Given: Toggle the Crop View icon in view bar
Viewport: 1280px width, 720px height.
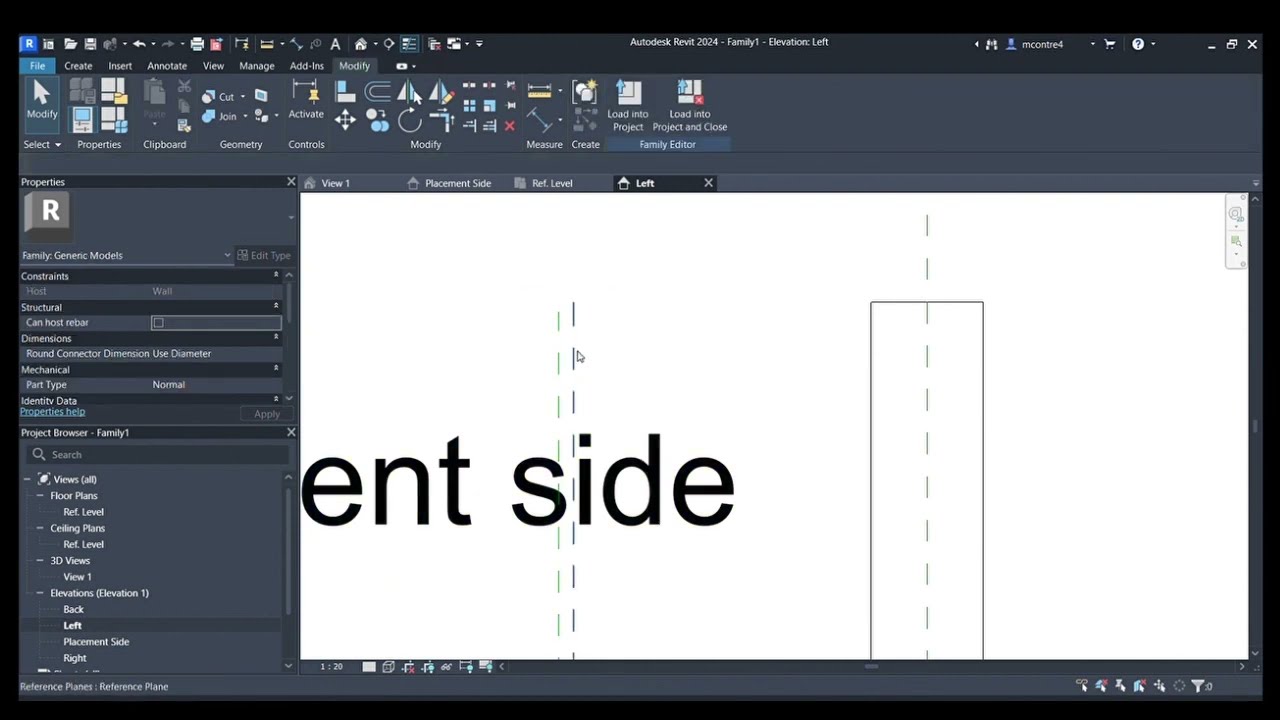Looking at the screenshot, I should 408,667.
